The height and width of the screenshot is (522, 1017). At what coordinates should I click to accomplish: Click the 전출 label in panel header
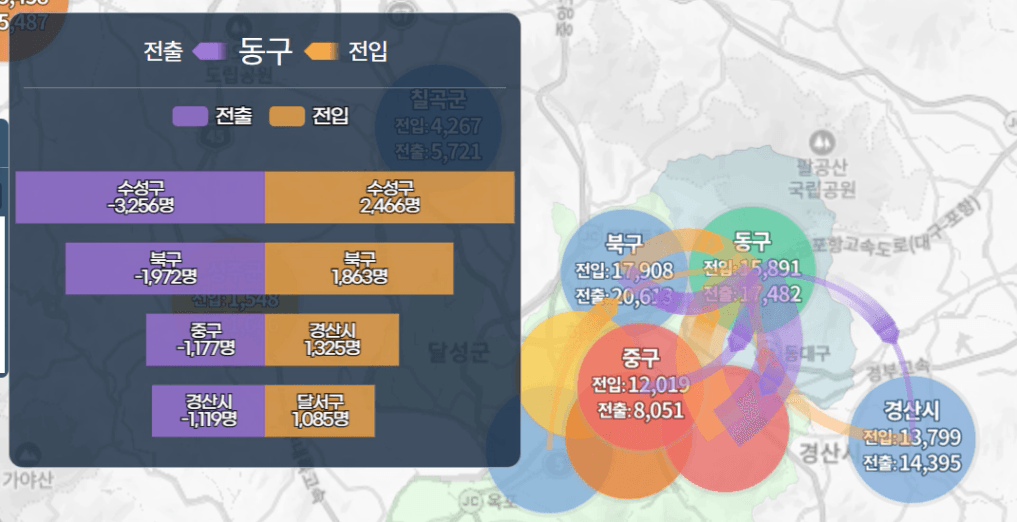[x=163, y=51]
